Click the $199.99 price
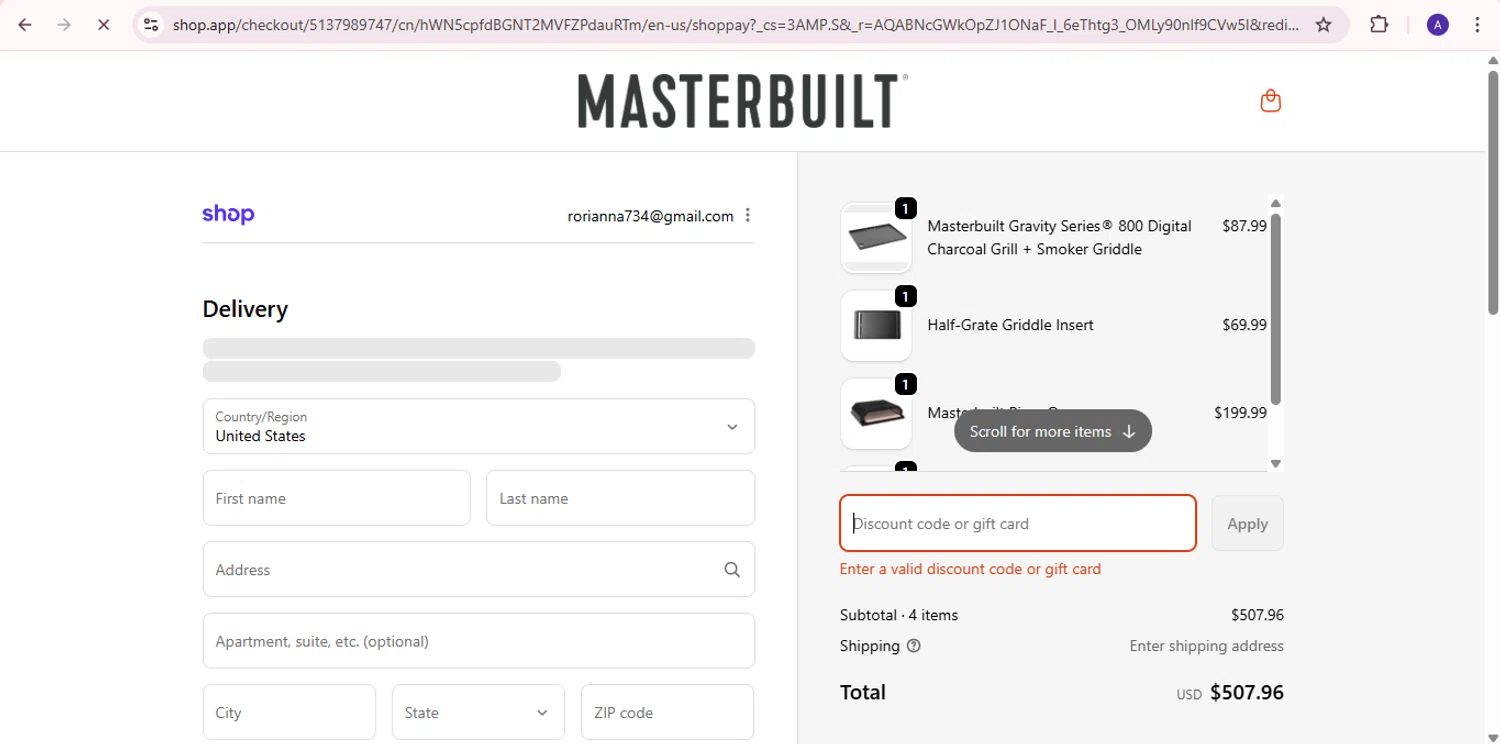Screen dimensions: 1500x744 click(x=1240, y=413)
